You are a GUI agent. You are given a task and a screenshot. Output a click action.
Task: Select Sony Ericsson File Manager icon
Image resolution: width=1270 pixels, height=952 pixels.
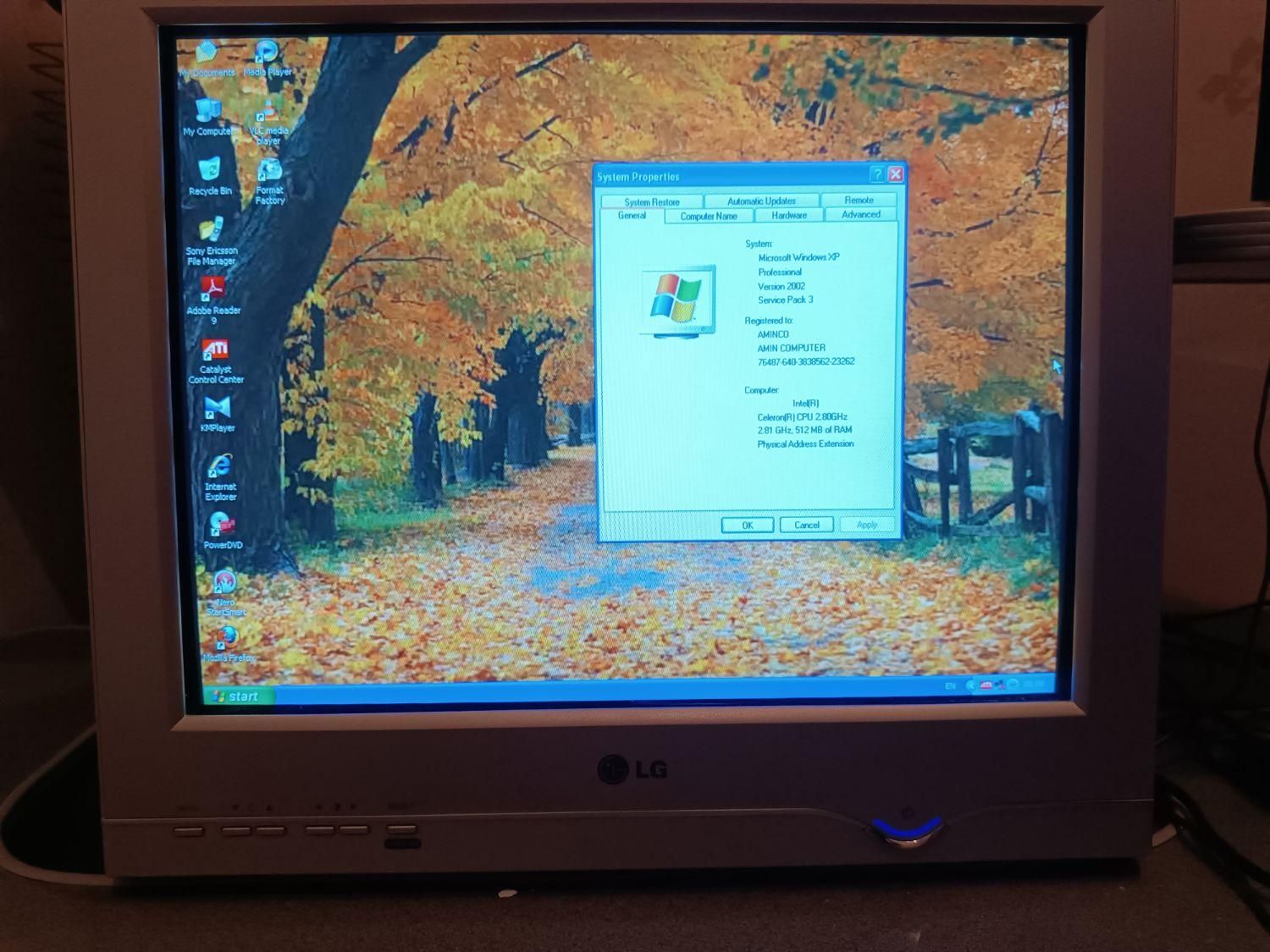point(212,242)
